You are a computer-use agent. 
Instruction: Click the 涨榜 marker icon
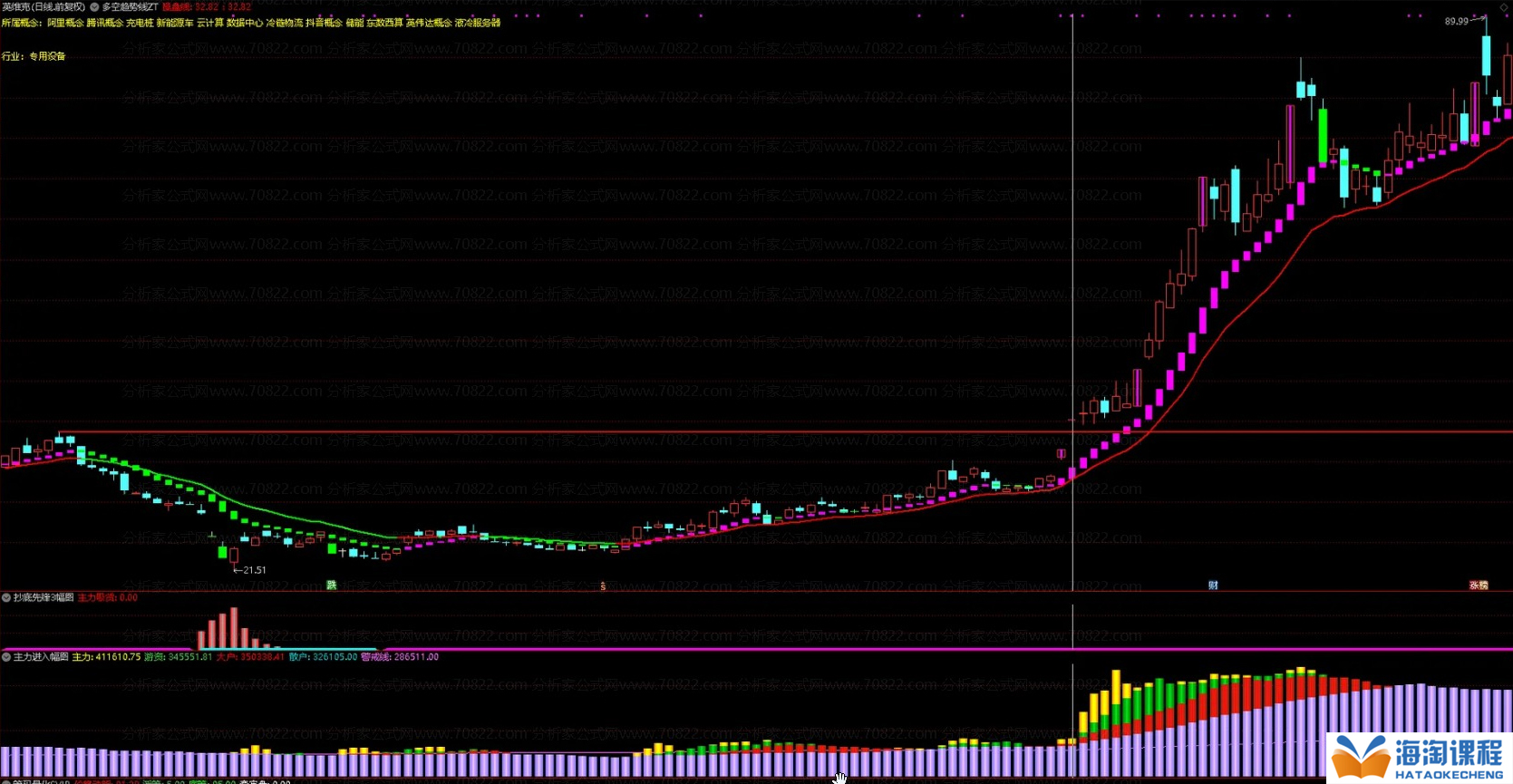[1479, 586]
